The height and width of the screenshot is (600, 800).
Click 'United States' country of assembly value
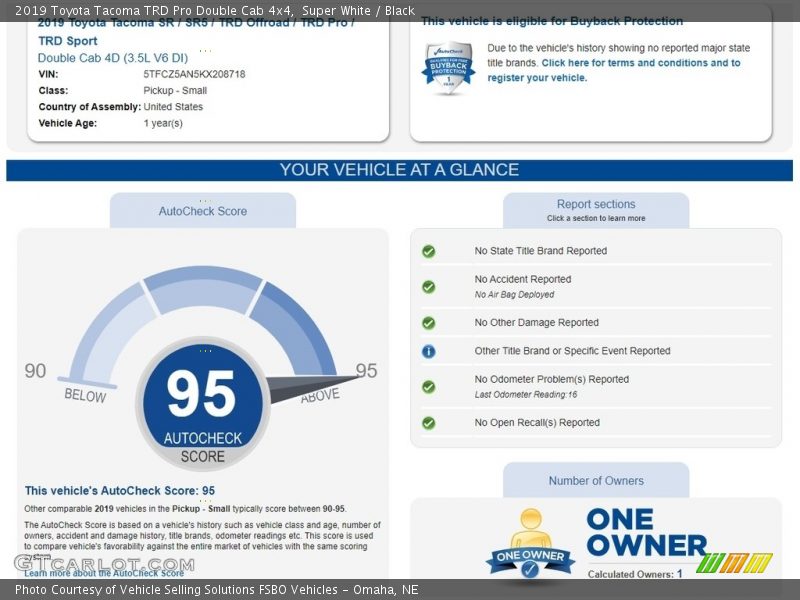tap(173, 107)
